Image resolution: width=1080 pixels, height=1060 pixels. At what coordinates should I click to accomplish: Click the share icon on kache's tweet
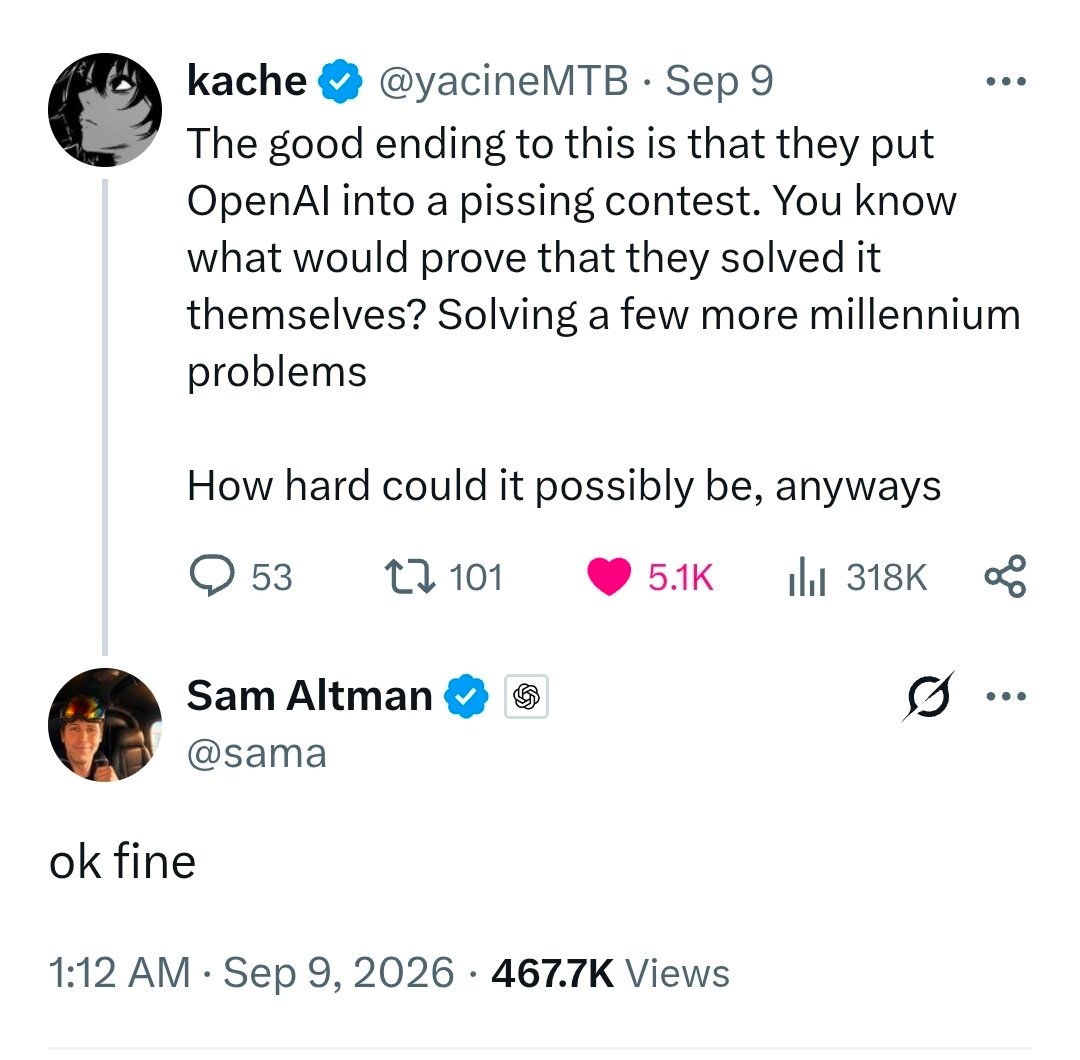pyautogui.click(x=1005, y=576)
